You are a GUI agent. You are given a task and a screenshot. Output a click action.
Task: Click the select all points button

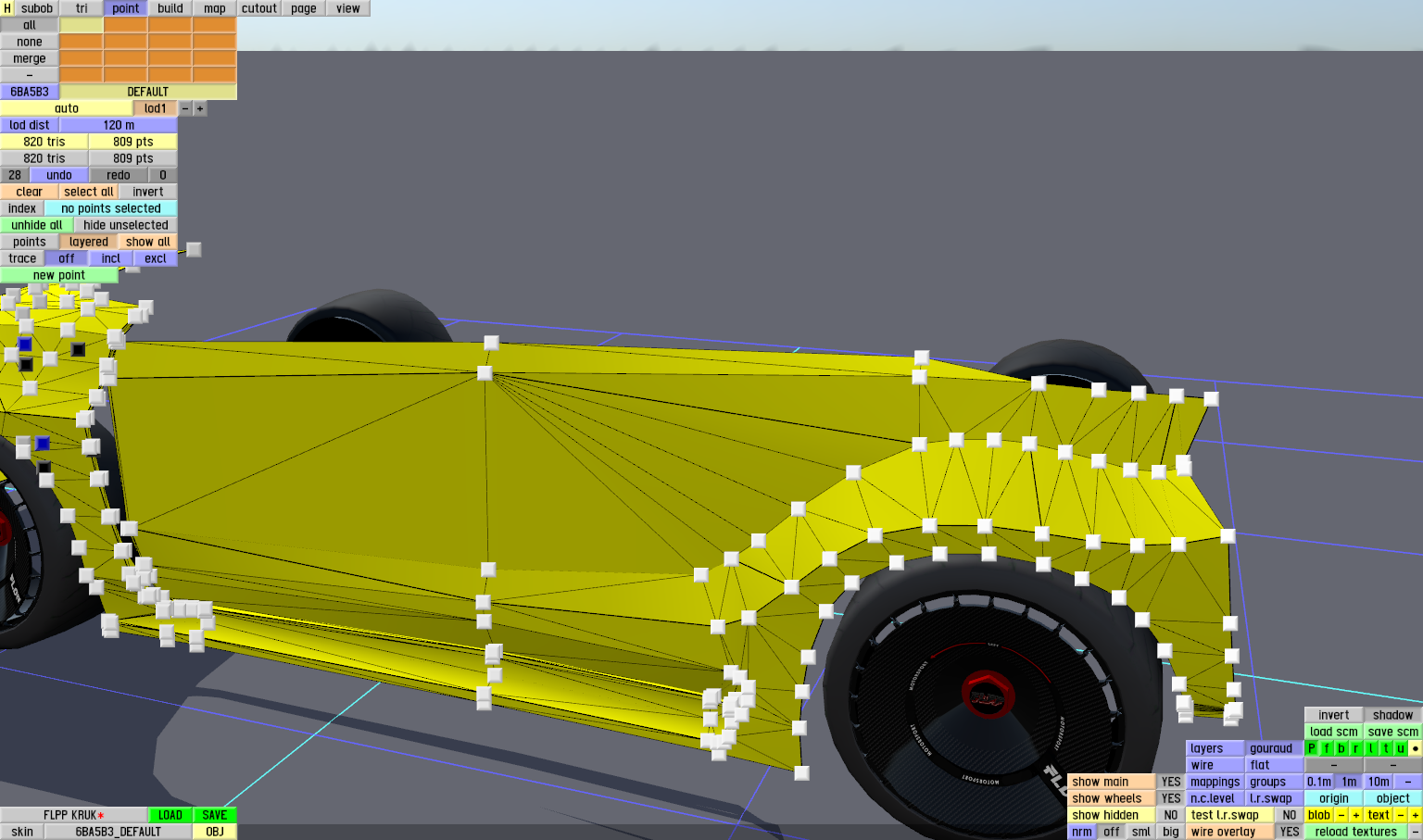pyautogui.click(x=89, y=192)
